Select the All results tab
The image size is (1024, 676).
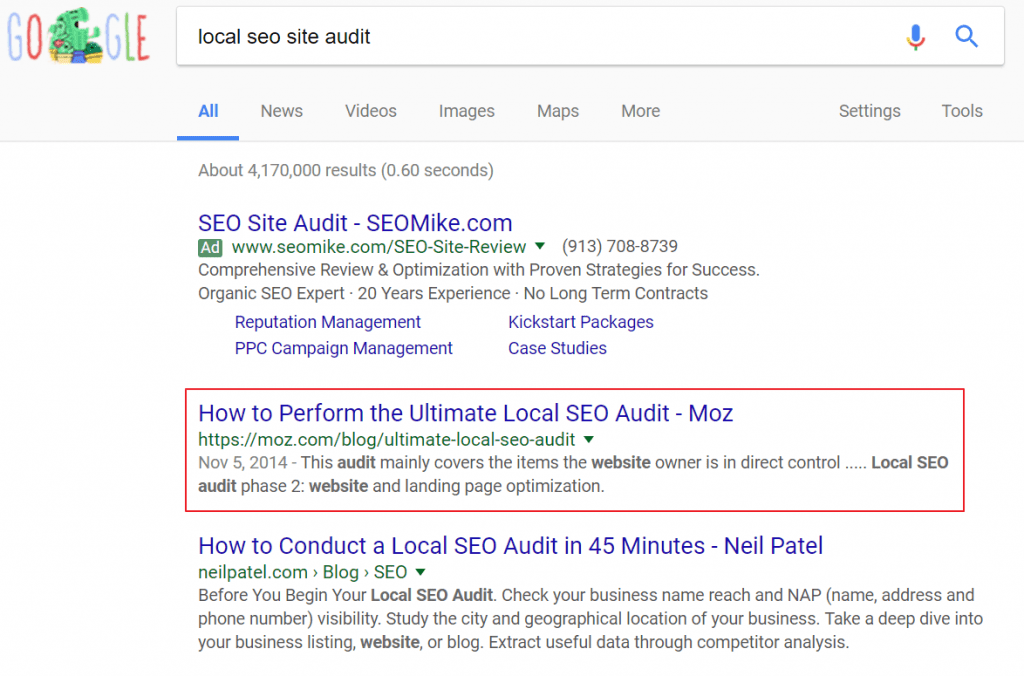click(x=208, y=111)
